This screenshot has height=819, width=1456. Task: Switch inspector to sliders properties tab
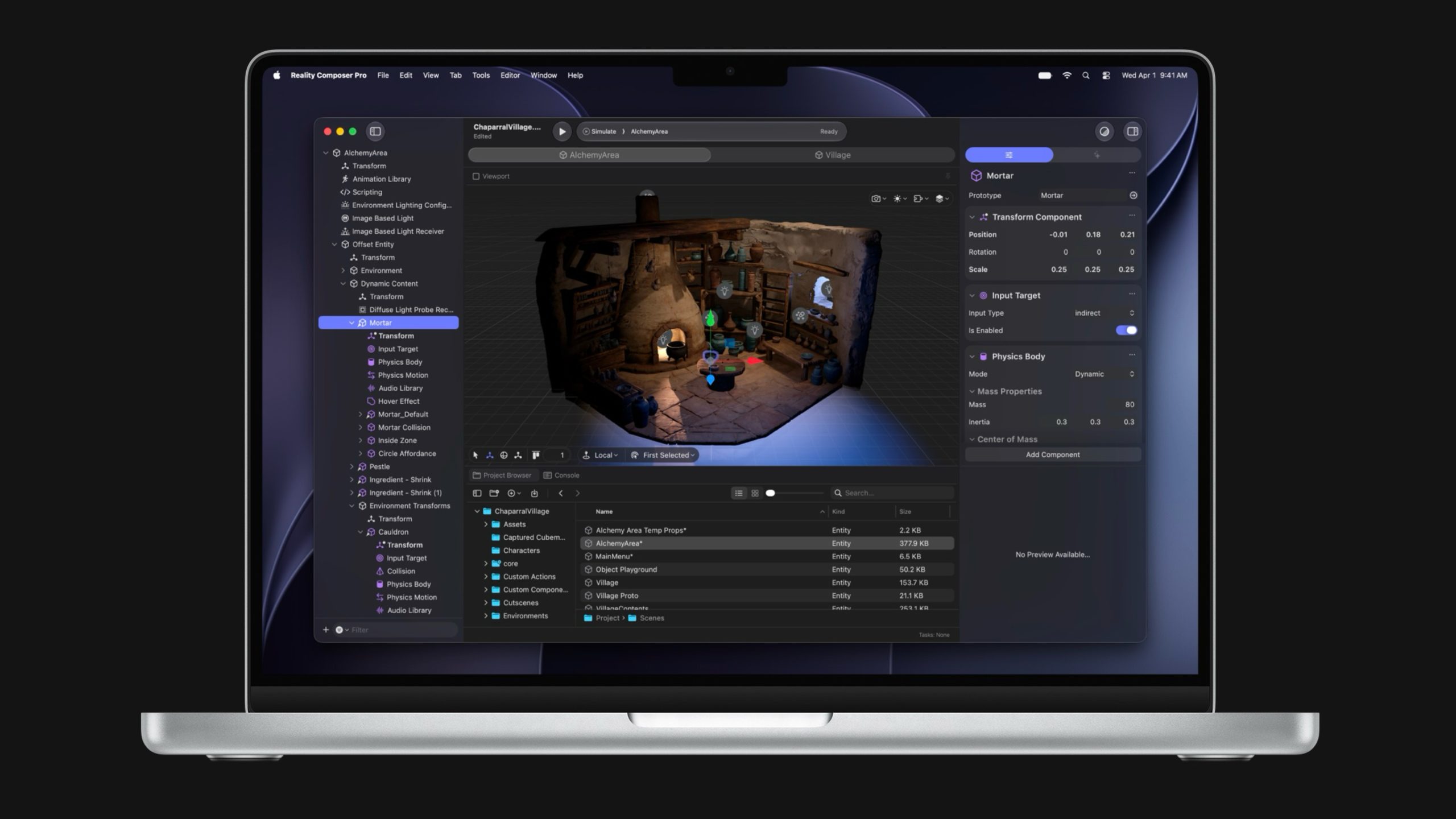click(1009, 155)
